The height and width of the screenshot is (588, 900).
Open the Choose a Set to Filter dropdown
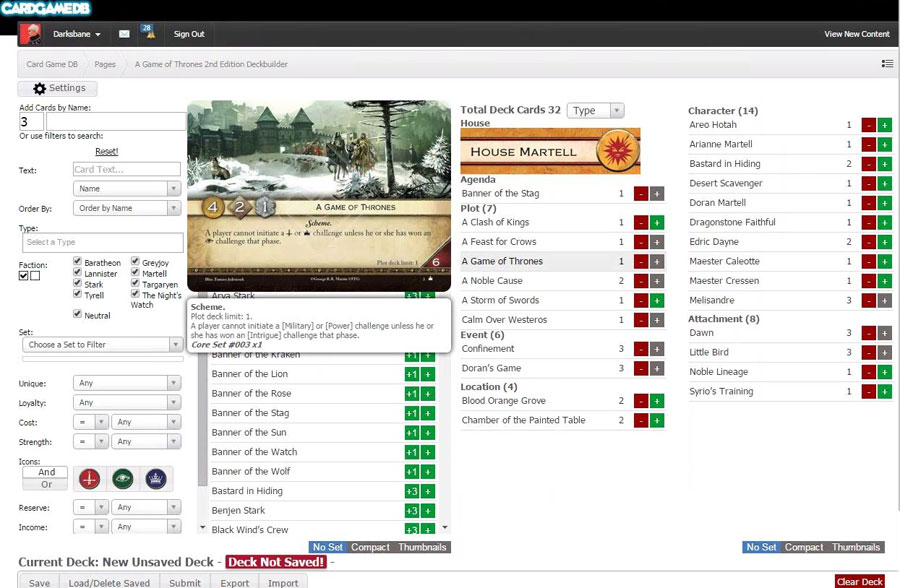(103, 345)
